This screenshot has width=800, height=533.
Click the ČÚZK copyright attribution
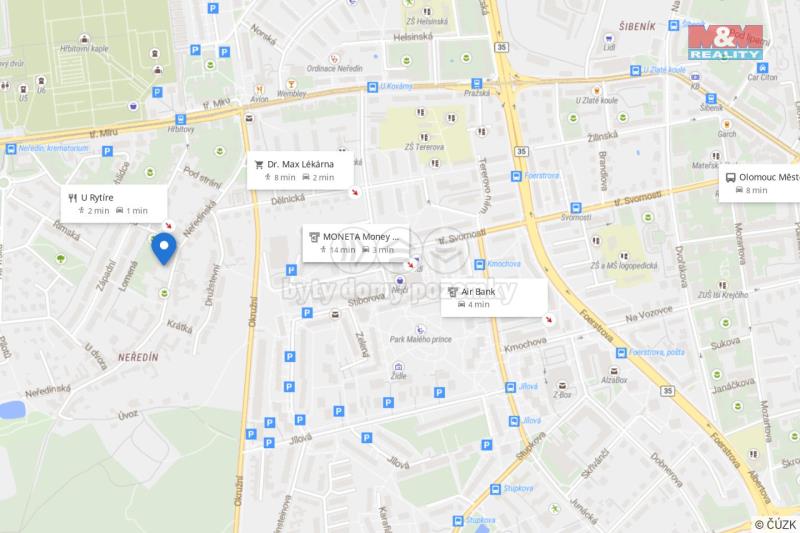pyautogui.click(x=776, y=524)
